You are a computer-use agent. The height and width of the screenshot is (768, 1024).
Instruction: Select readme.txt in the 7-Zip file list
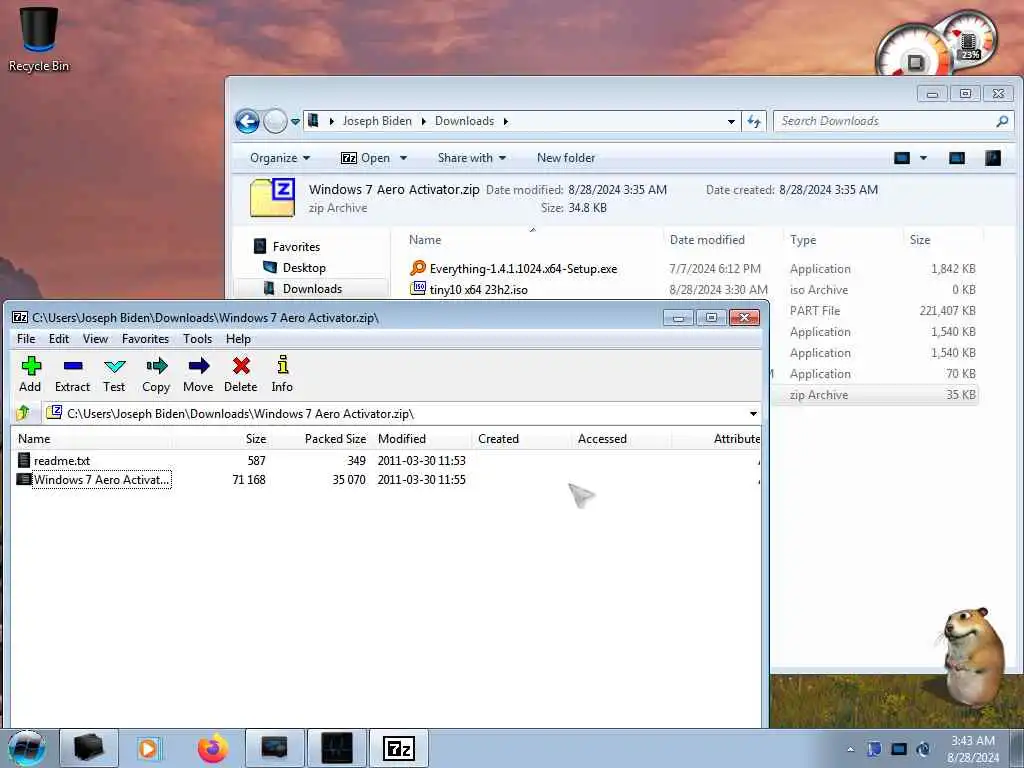coord(62,460)
